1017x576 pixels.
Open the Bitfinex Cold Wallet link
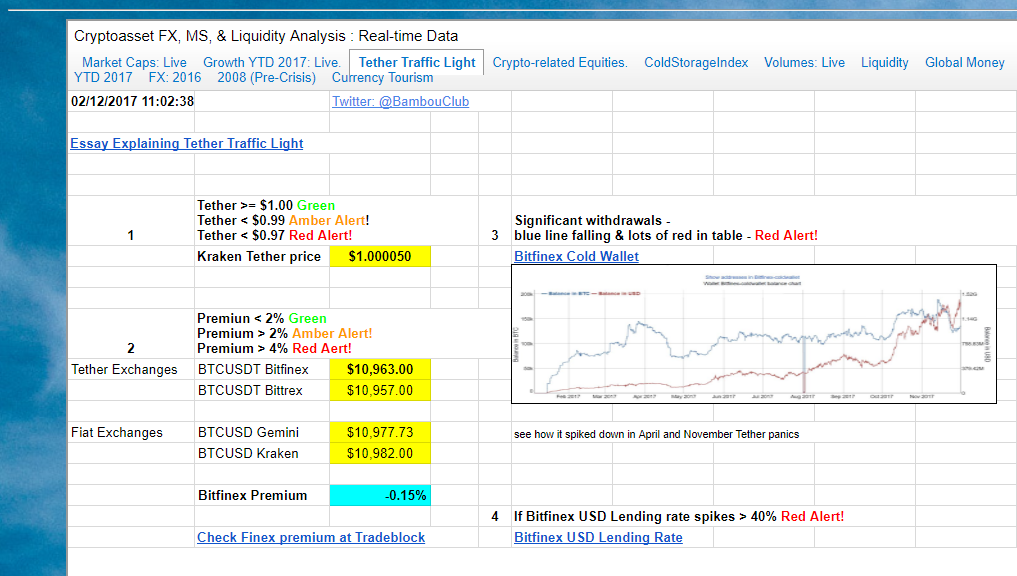point(577,256)
